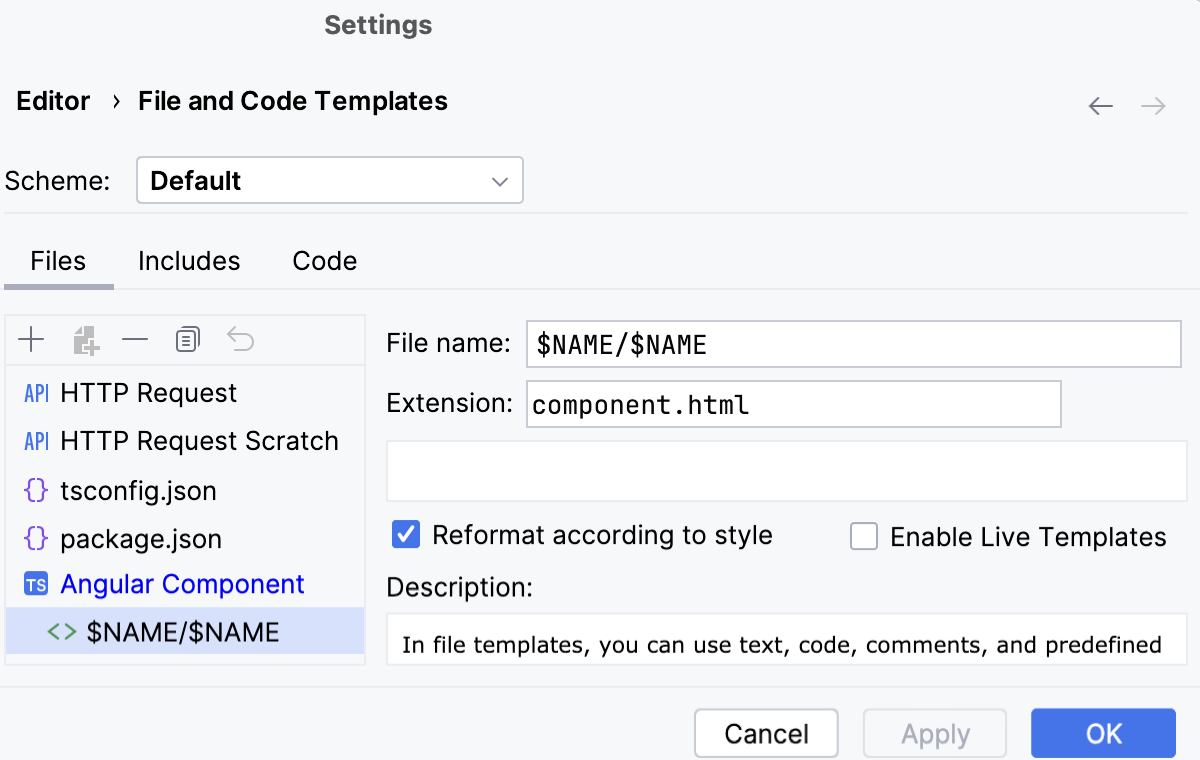Click the forward navigation arrow
The width and height of the screenshot is (1200, 760).
[1152, 105]
